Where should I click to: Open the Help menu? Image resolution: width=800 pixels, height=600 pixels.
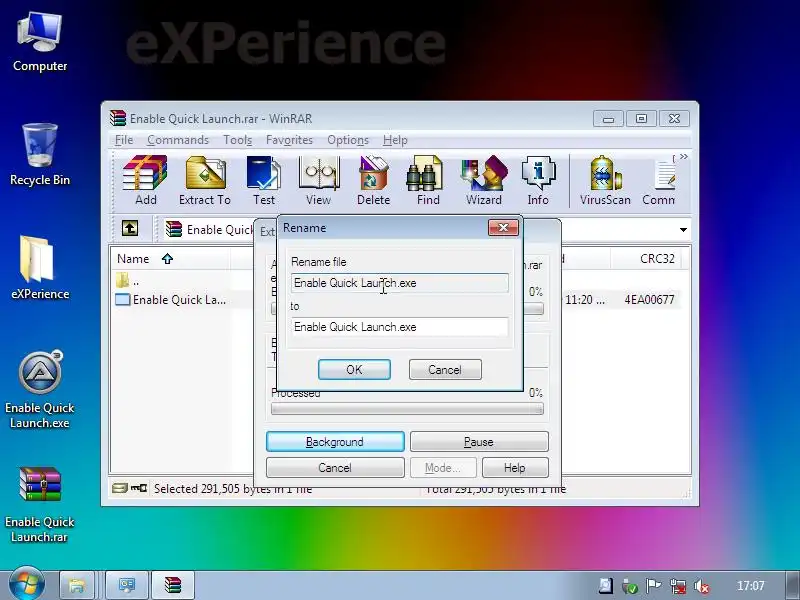tap(395, 140)
